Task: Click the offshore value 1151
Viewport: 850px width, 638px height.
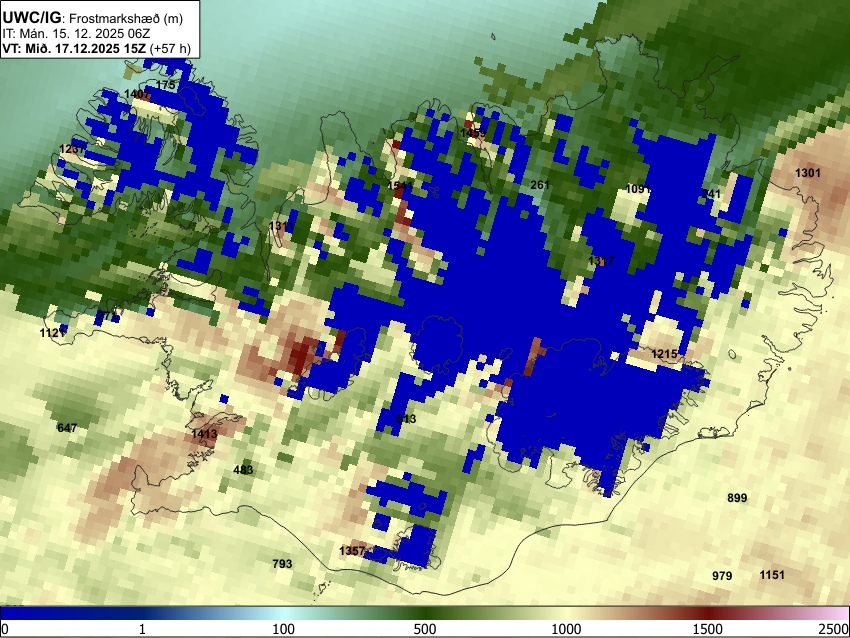Action: pyautogui.click(x=772, y=575)
